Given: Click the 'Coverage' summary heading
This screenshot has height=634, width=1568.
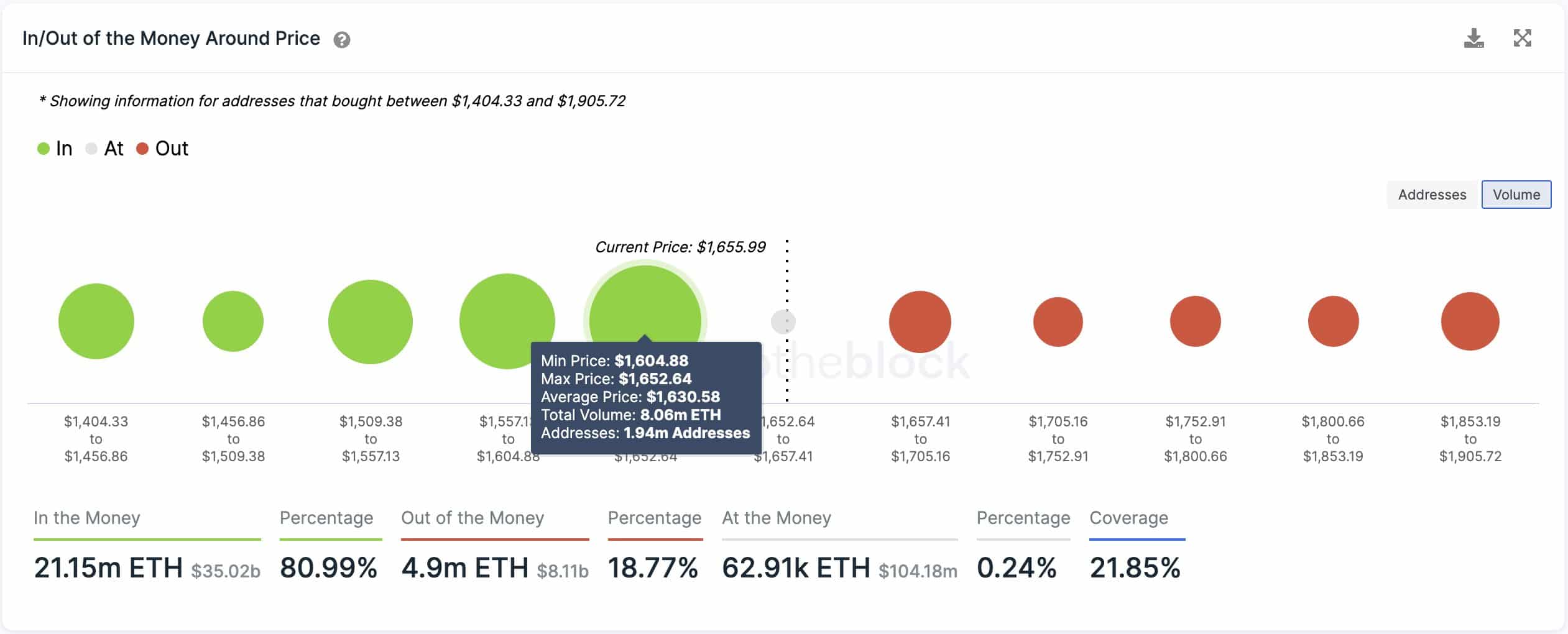Looking at the screenshot, I should click(x=1128, y=518).
